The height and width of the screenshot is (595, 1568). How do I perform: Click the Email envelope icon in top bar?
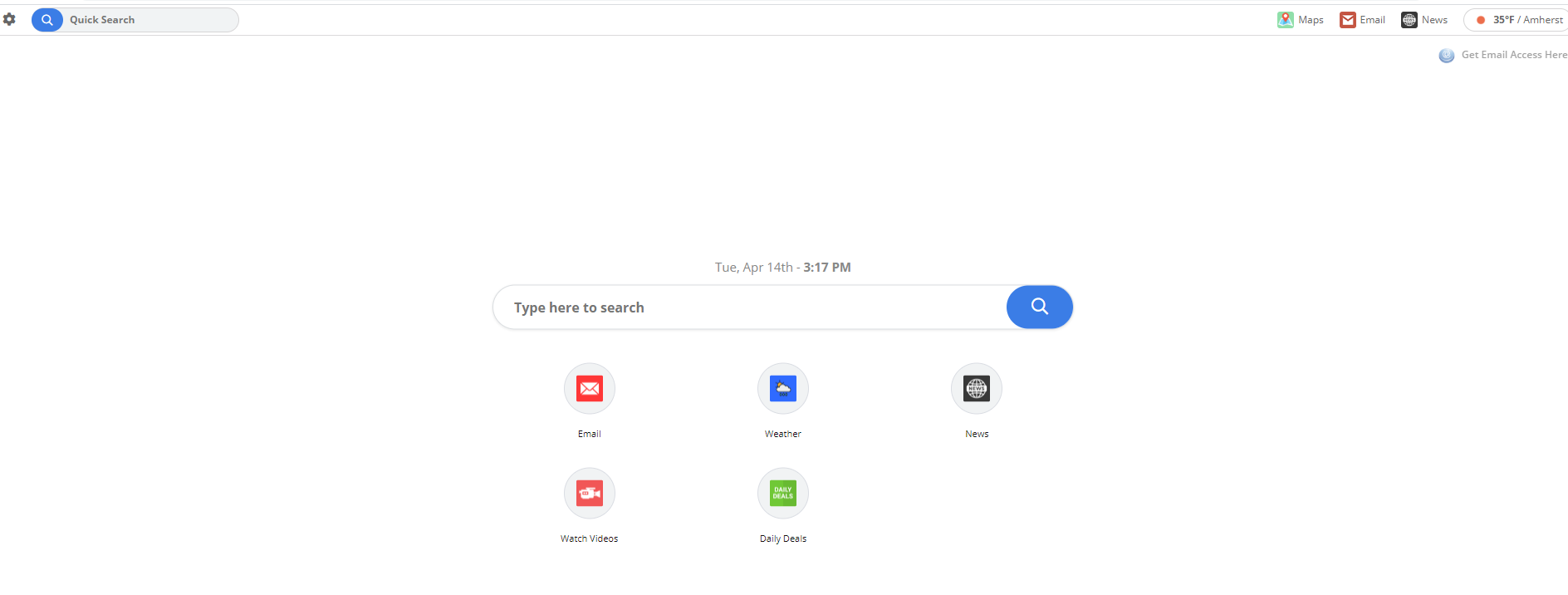click(x=1348, y=20)
